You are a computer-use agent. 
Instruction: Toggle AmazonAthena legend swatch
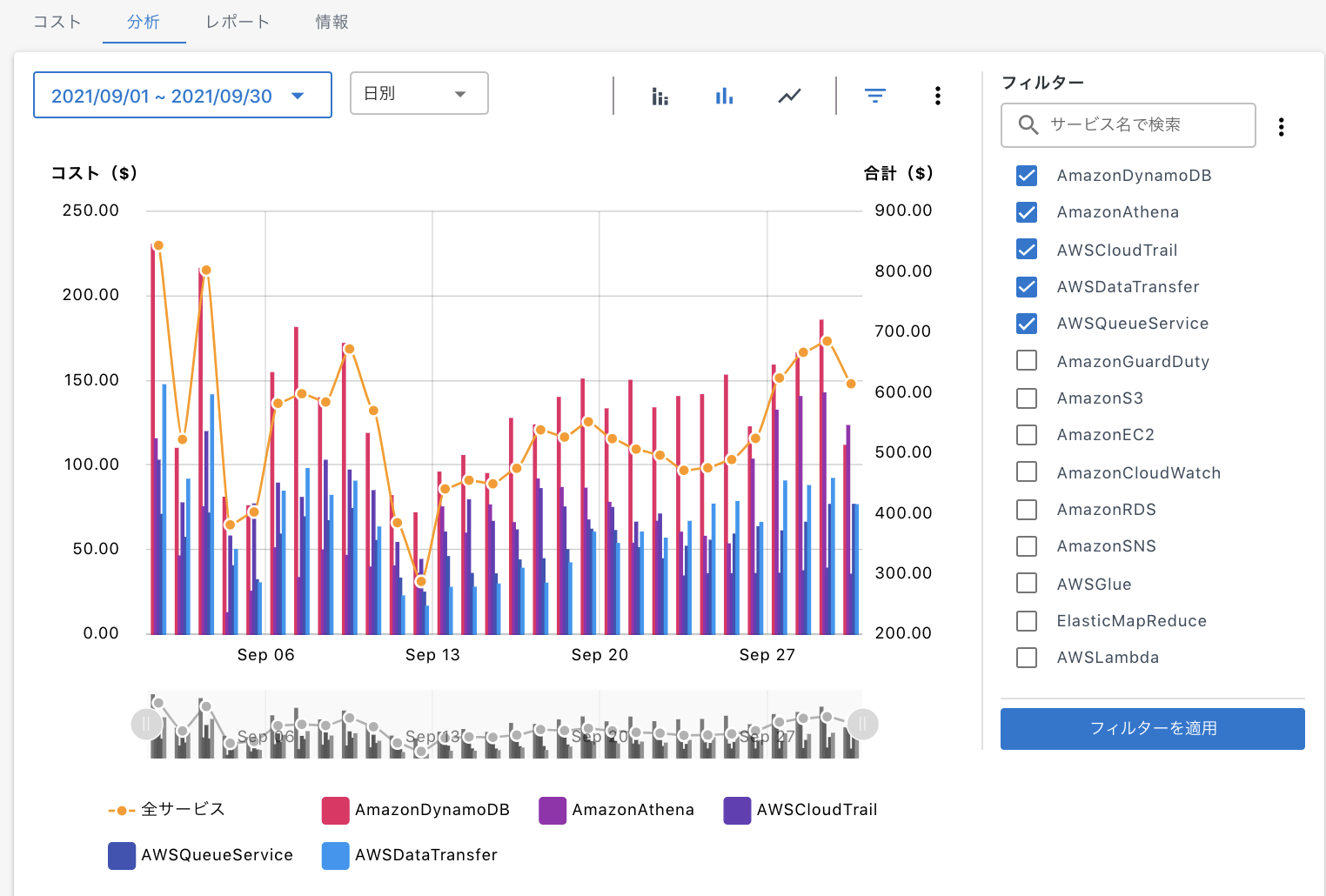552,810
